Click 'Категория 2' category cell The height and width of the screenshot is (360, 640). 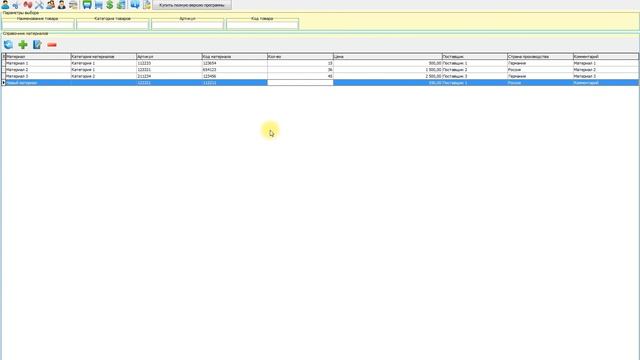[104, 76]
